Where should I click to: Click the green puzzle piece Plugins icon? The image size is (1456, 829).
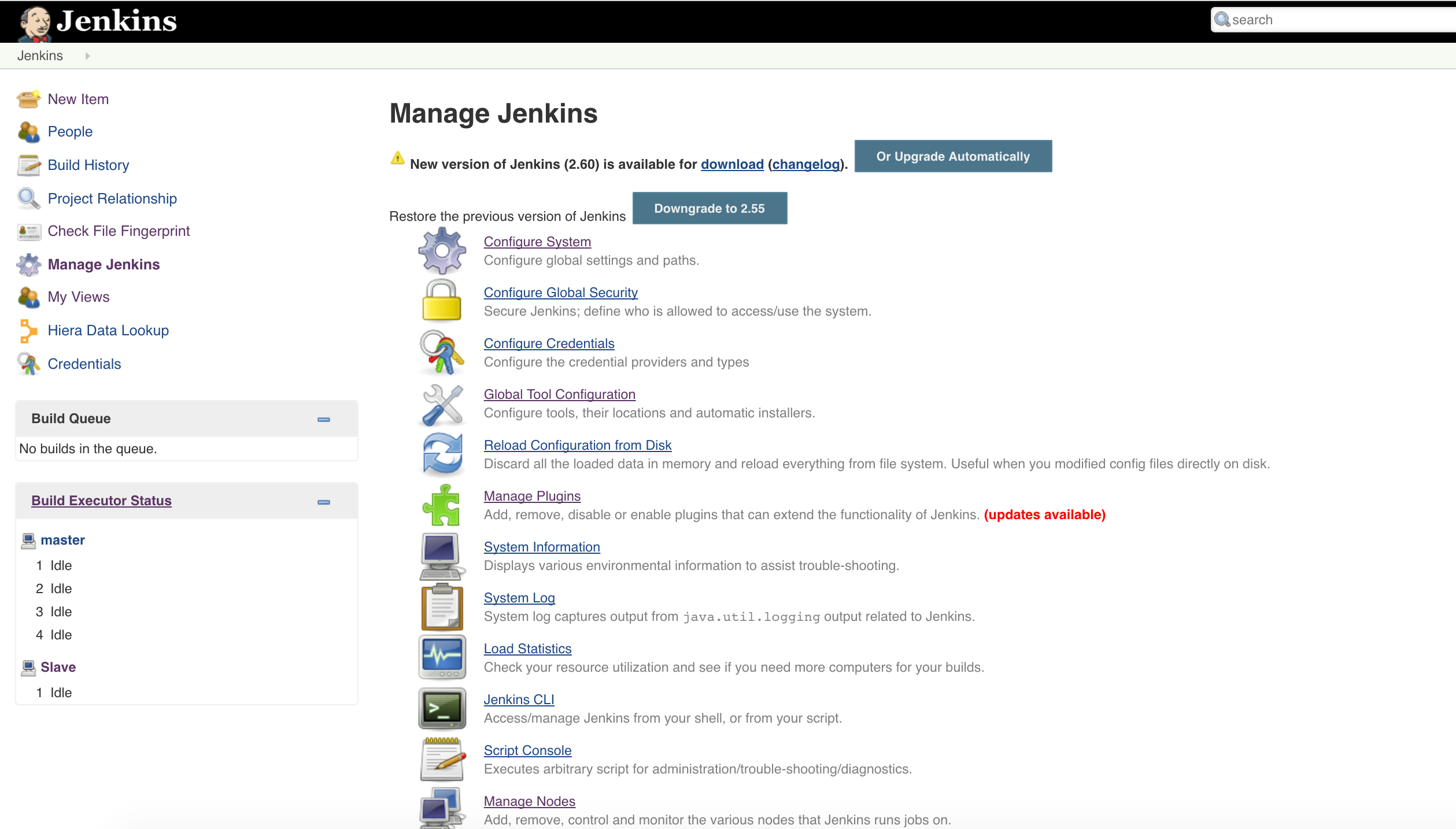pos(442,505)
